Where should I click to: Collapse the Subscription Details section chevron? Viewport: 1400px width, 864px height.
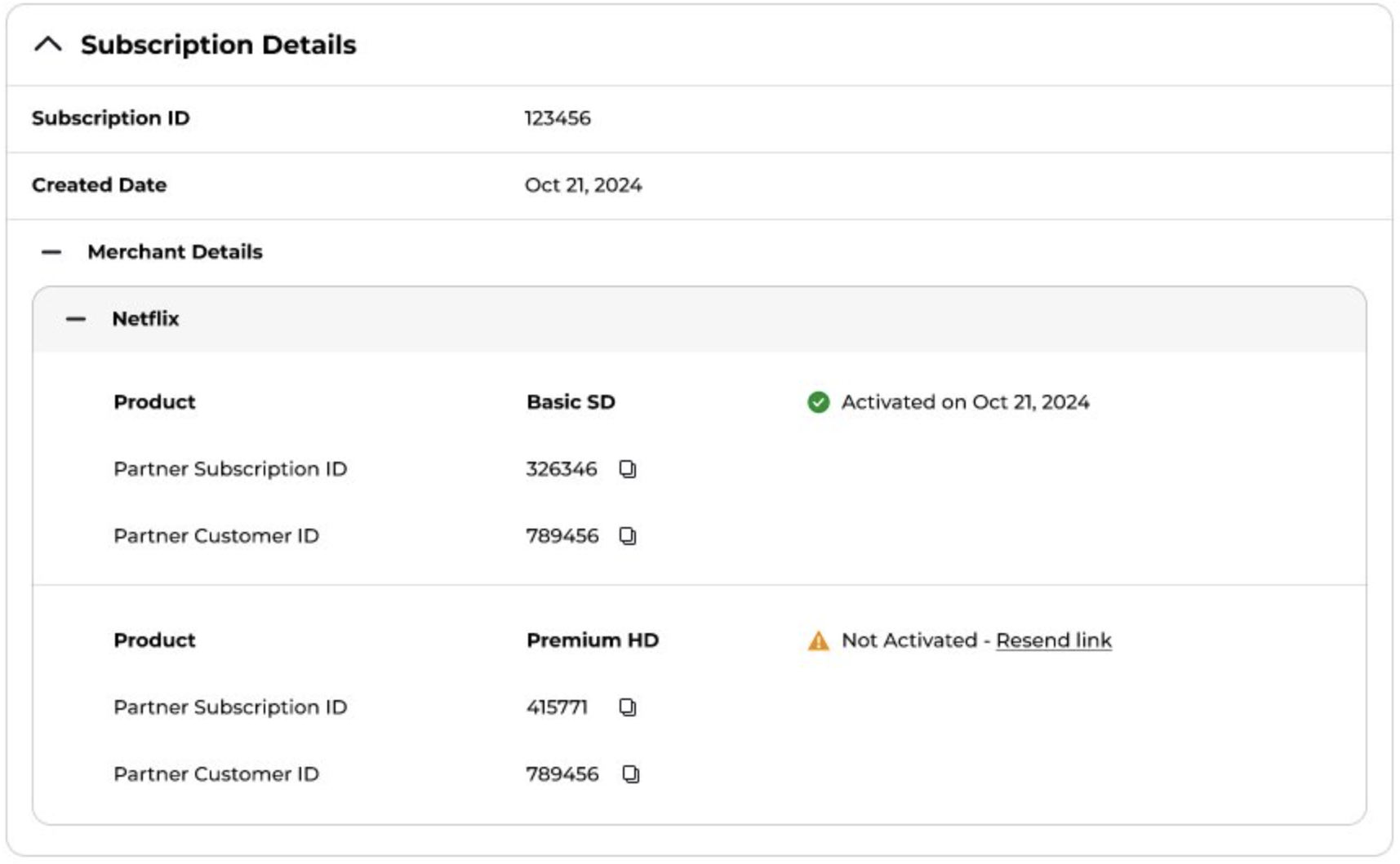tap(48, 45)
